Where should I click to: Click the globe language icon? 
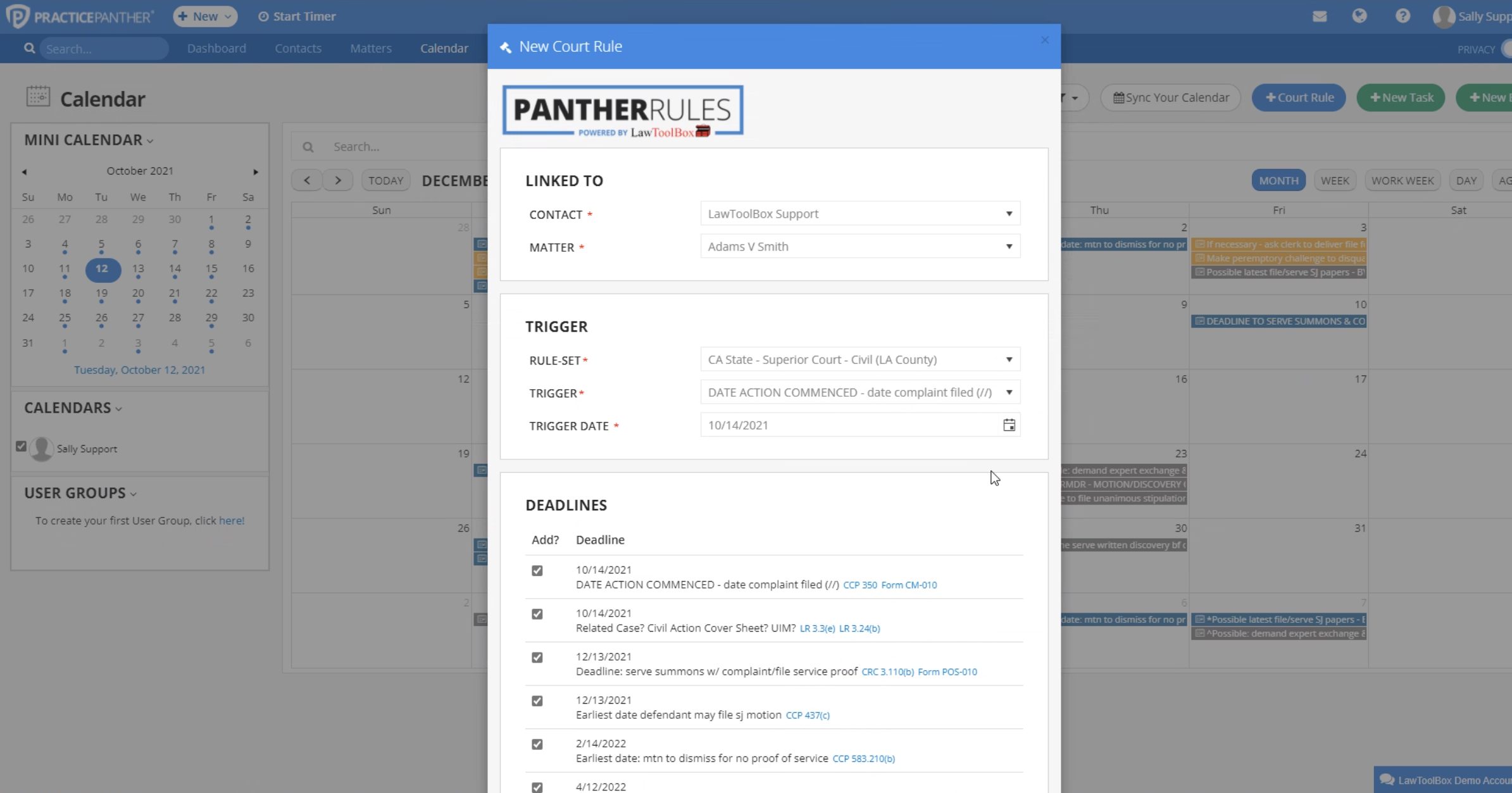click(1360, 16)
